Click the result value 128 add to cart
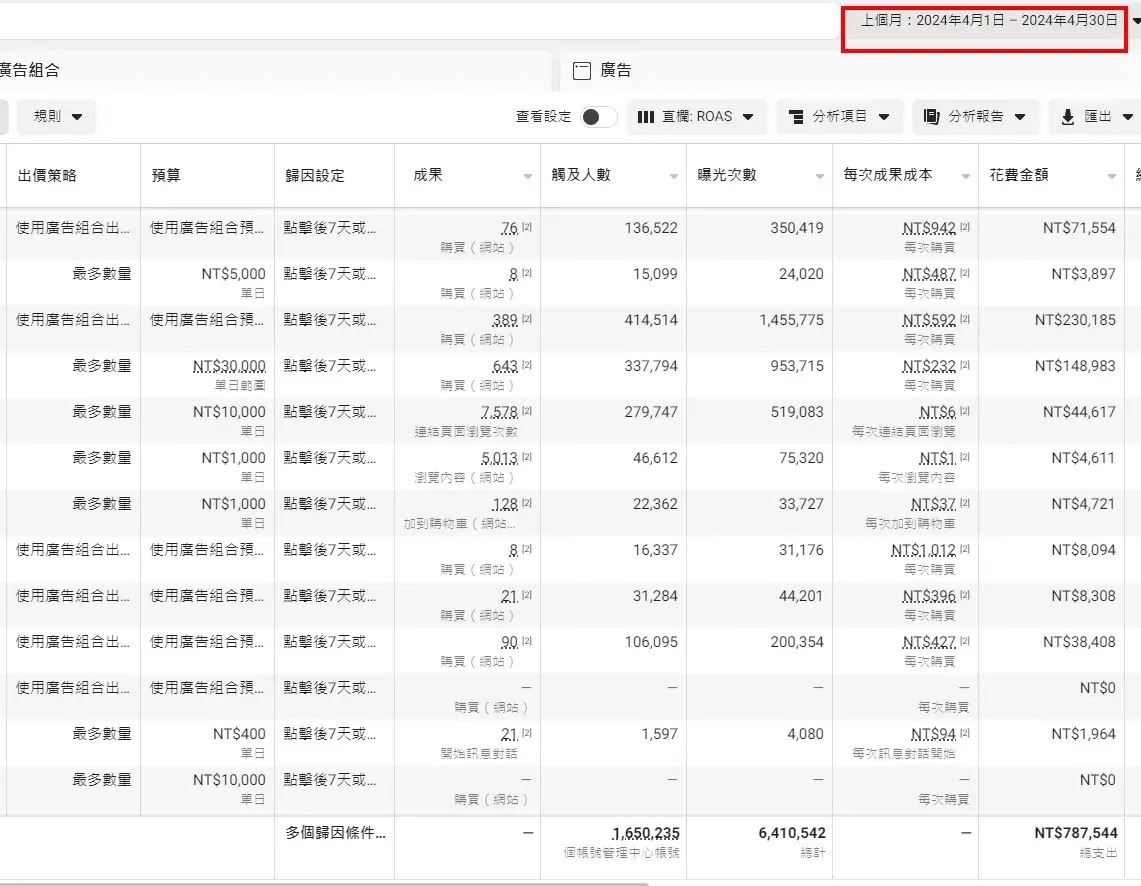 tap(504, 504)
